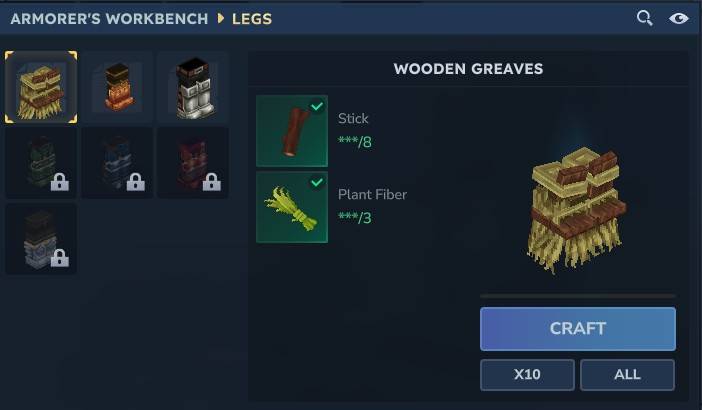This screenshot has height=410, width=702.
Task: Craft all with the ALL button
Action: coord(627,375)
